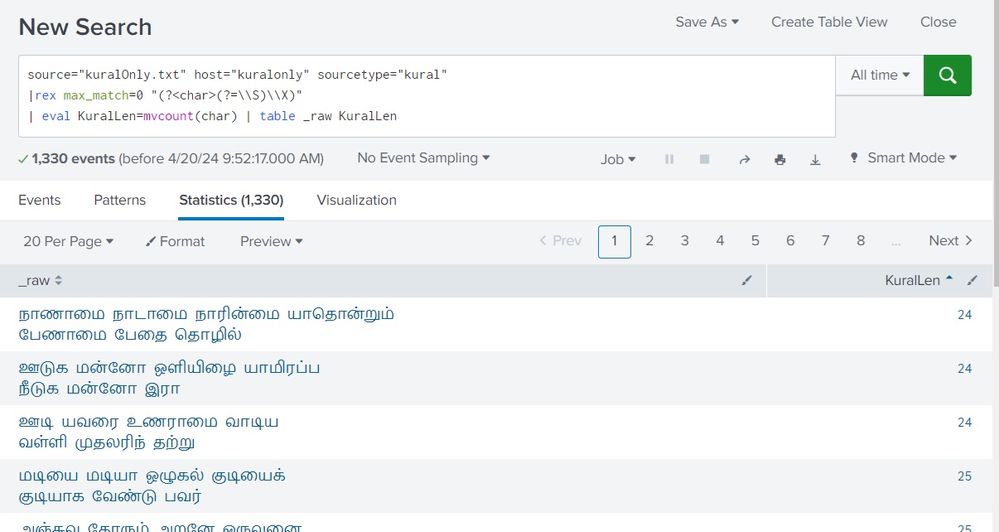999x532 pixels.
Task: Run search with green magnifier button
Action: (x=947, y=75)
